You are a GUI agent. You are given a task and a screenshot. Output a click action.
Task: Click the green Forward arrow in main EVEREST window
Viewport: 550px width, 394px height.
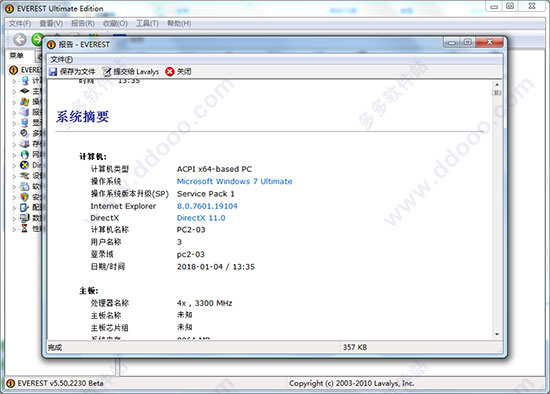pos(37,39)
